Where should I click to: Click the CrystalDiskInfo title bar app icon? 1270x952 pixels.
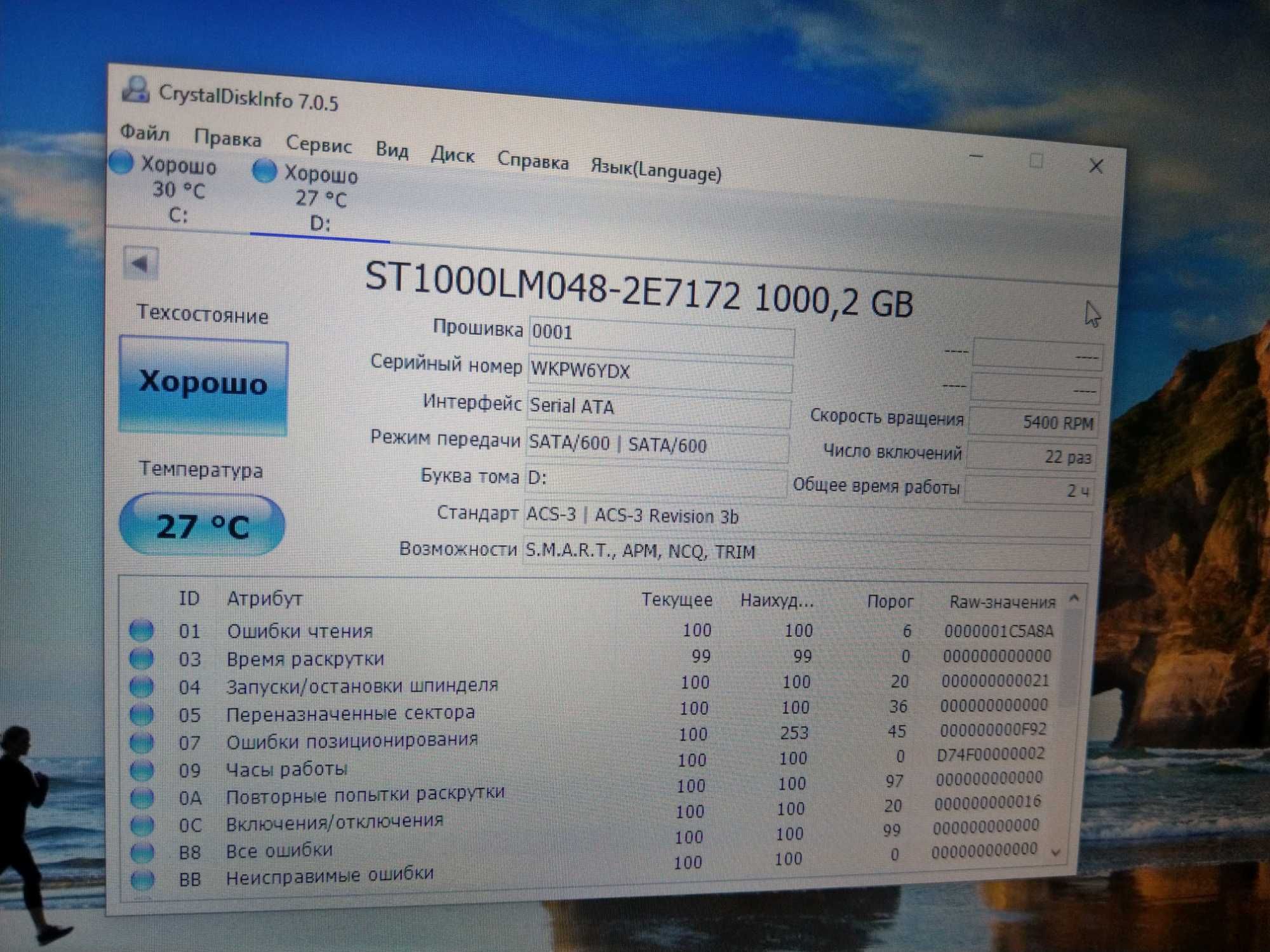coord(135,89)
